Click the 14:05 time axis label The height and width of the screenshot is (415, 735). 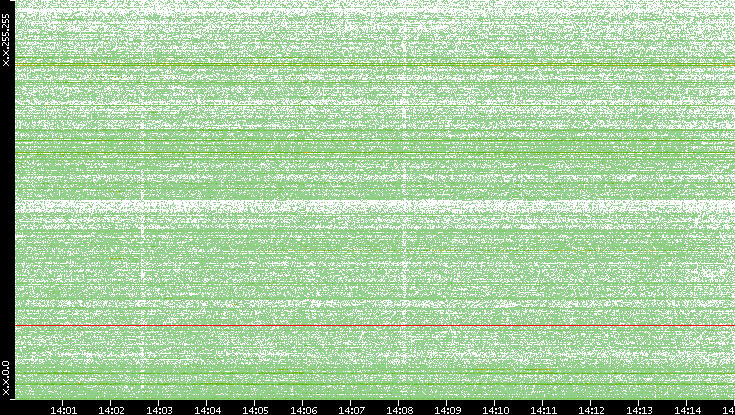coord(255,410)
